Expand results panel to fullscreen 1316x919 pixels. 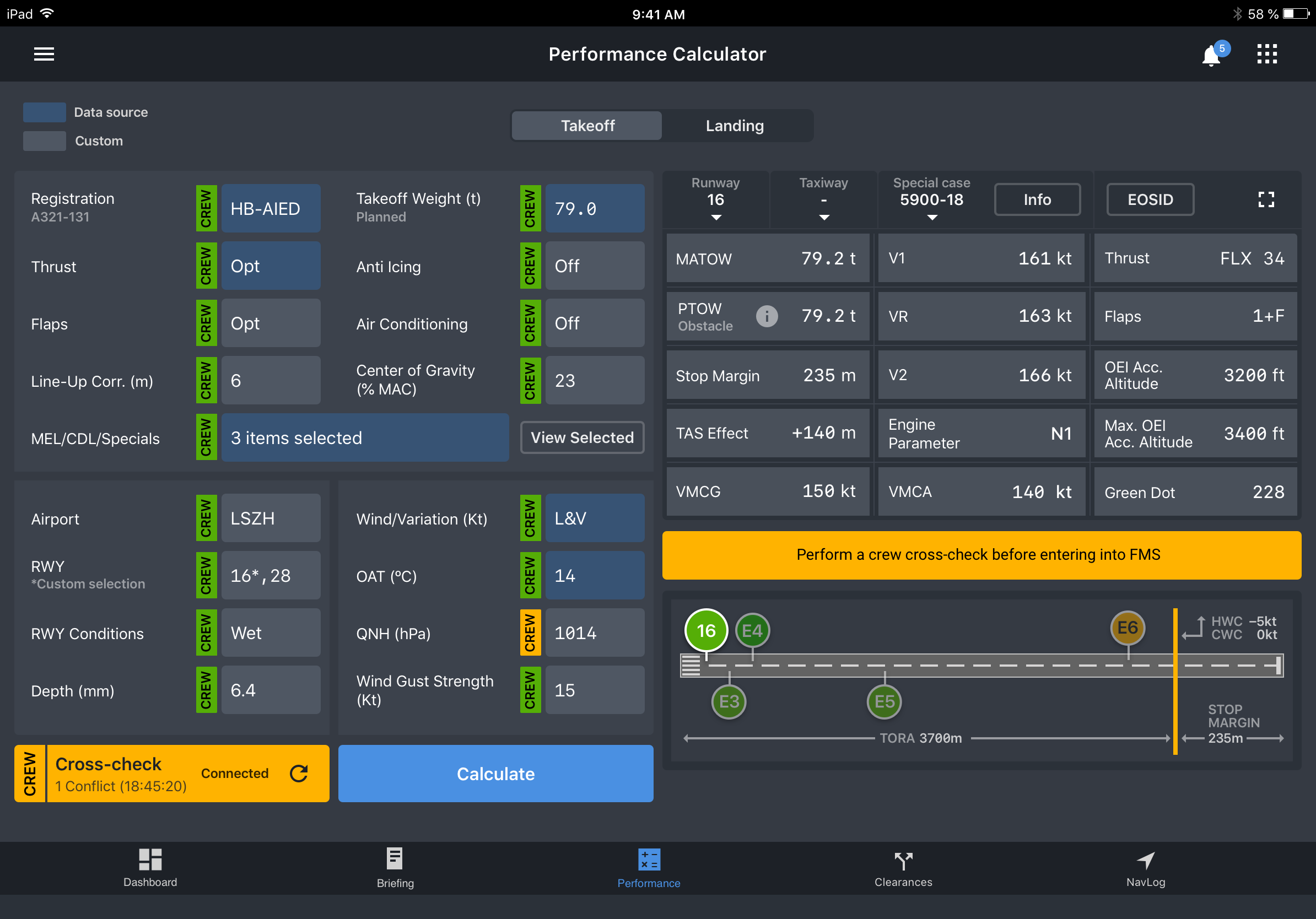pos(1265,199)
